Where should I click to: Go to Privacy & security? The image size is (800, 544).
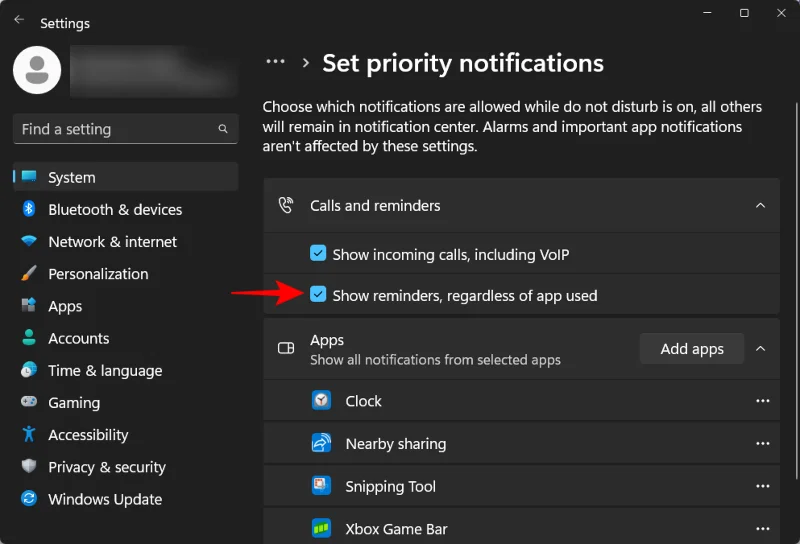click(126, 466)
